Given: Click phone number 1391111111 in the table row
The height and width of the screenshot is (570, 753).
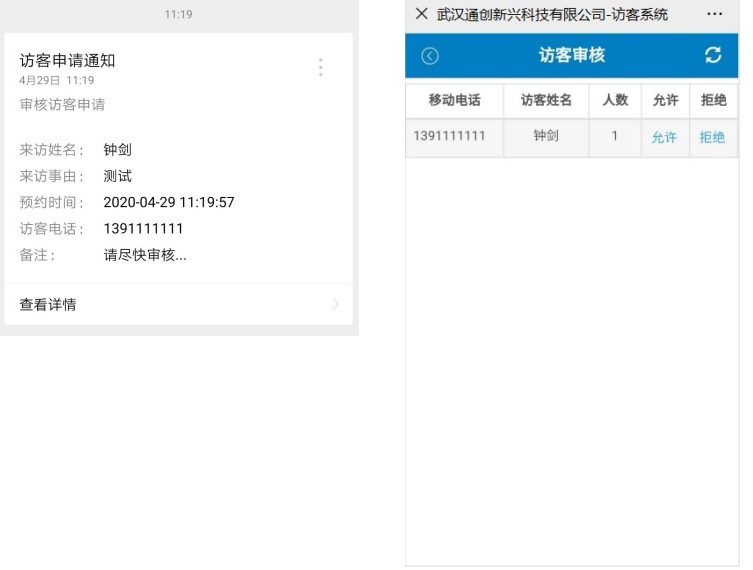Looking at the screenshot, I should pos(449,136).
